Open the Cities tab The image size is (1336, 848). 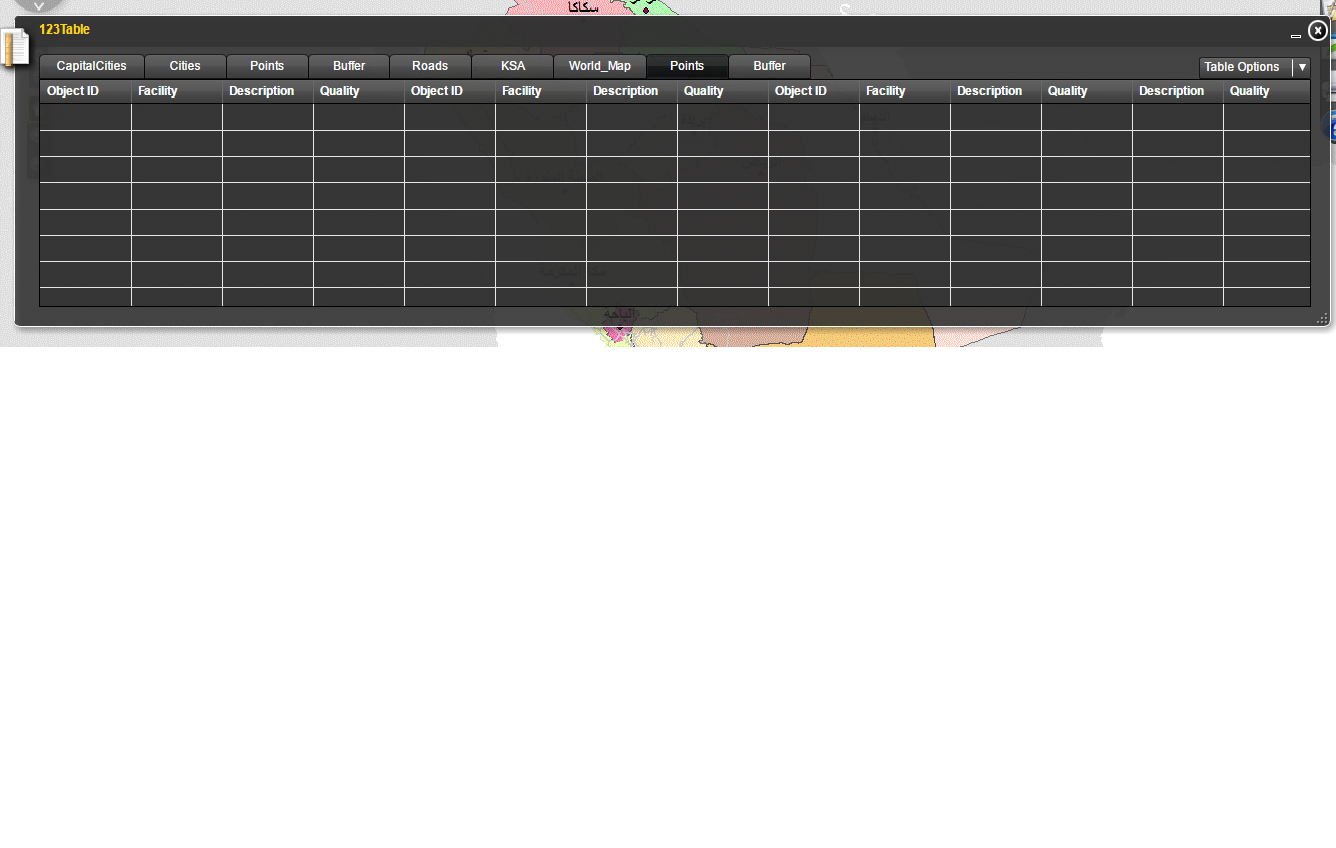185,66
